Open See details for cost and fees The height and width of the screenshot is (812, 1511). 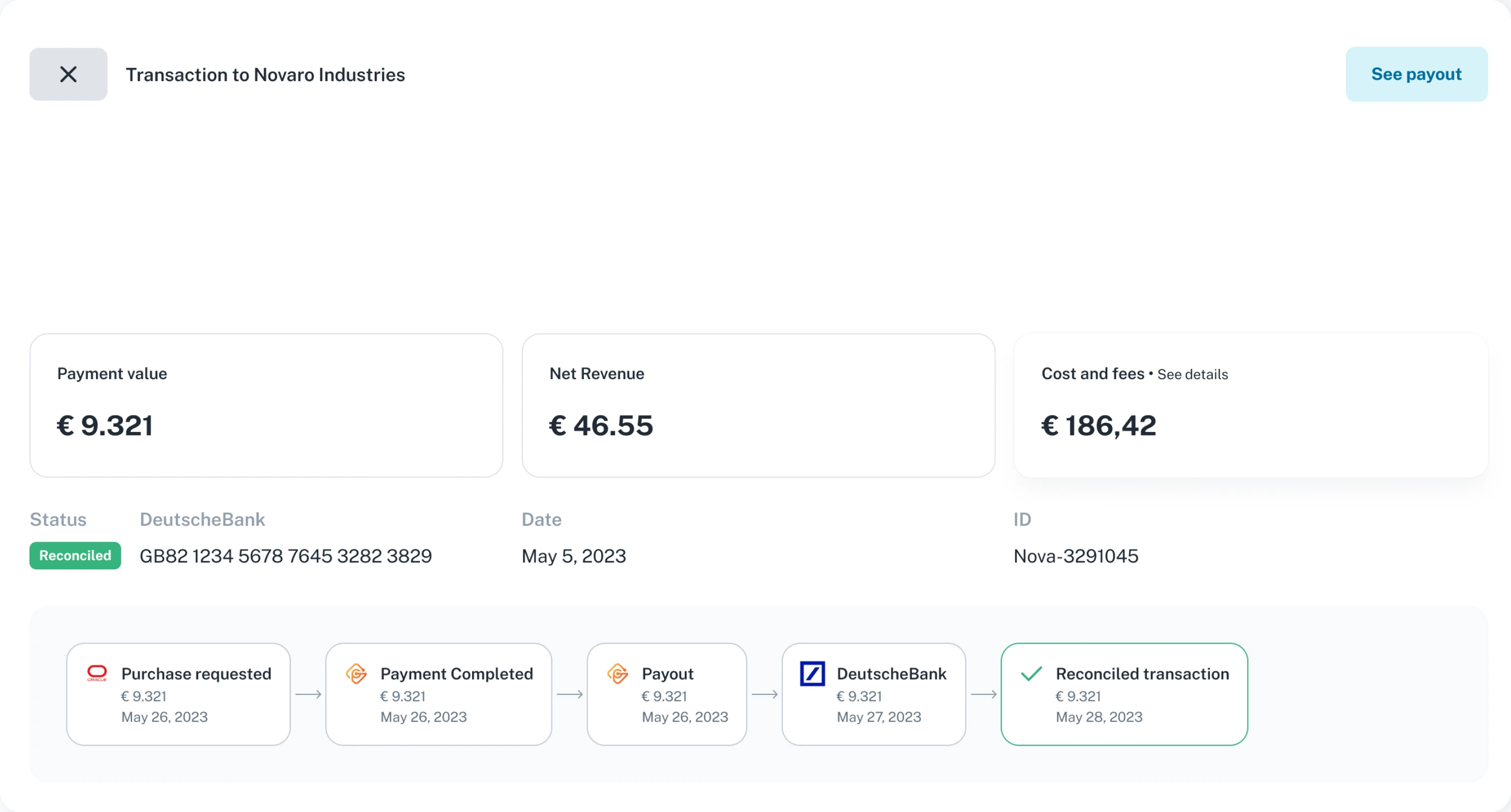click(1192, 375)
